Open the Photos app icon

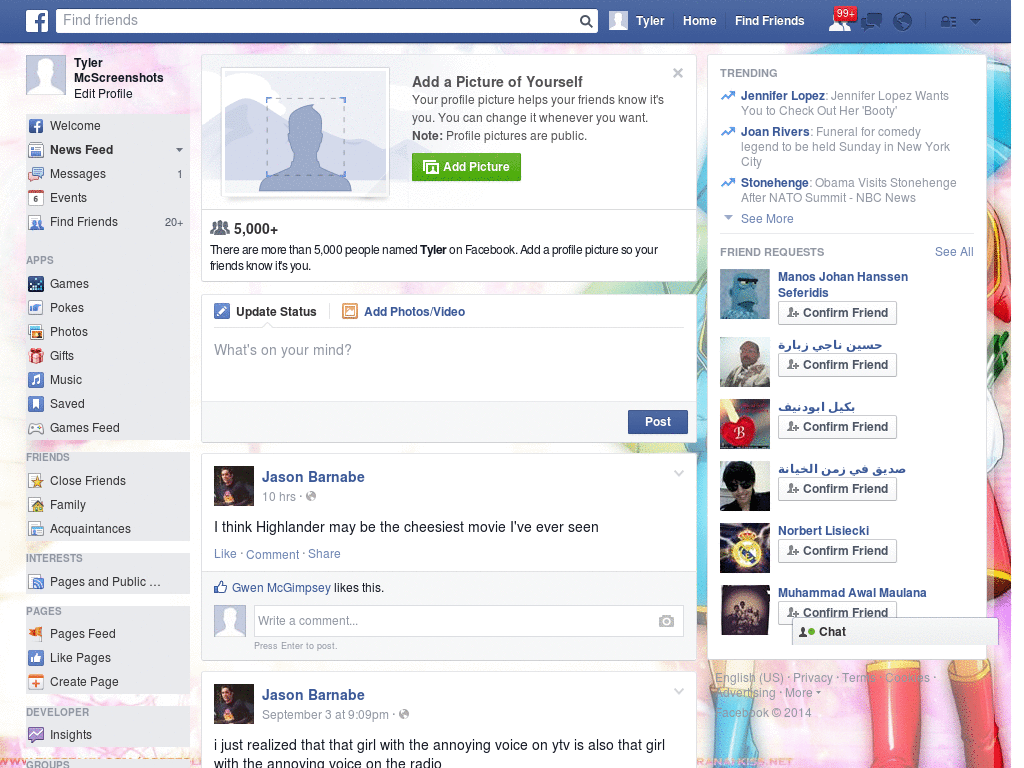36,332
